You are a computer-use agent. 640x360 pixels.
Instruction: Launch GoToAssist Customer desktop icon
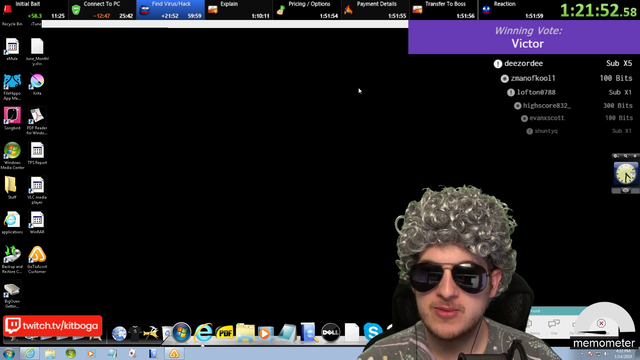37,260
